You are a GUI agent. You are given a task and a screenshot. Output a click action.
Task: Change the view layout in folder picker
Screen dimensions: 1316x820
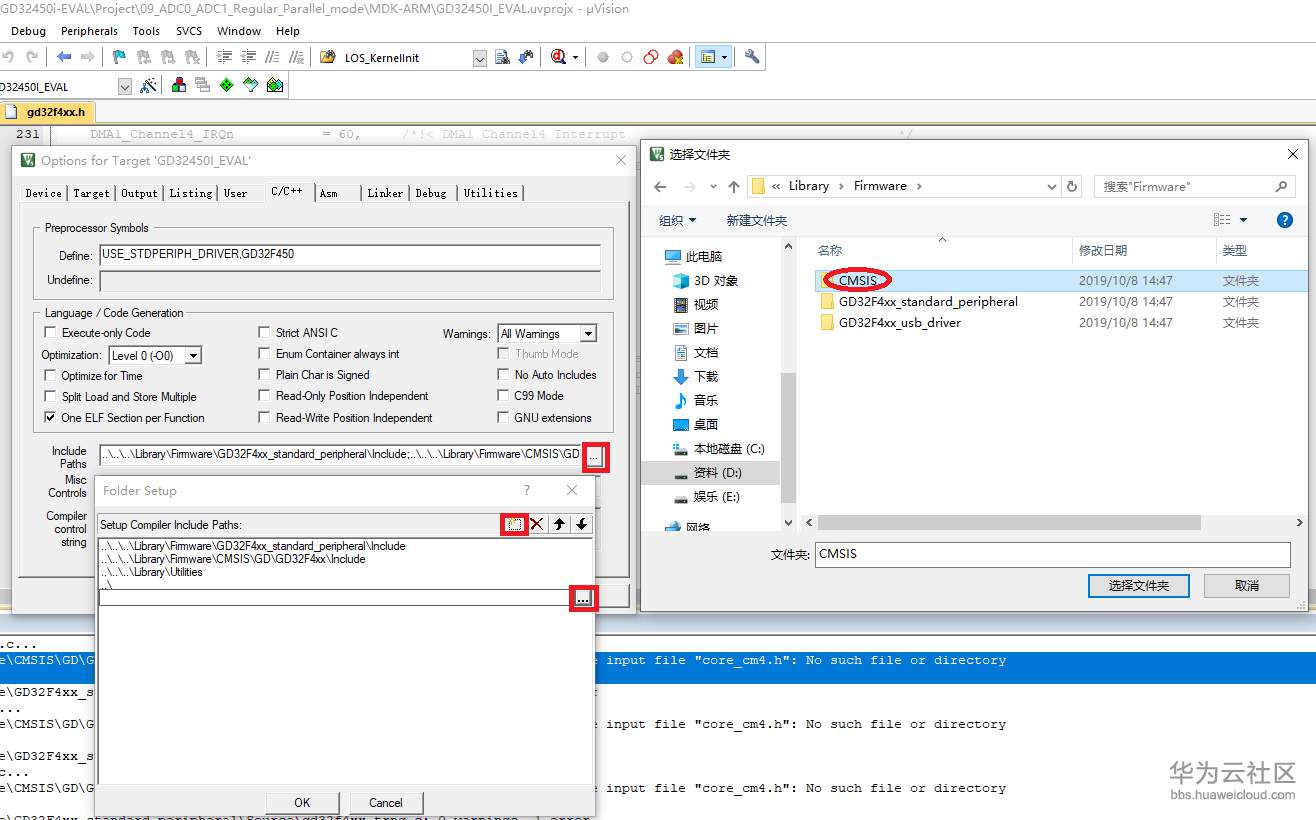(1222, 220)
